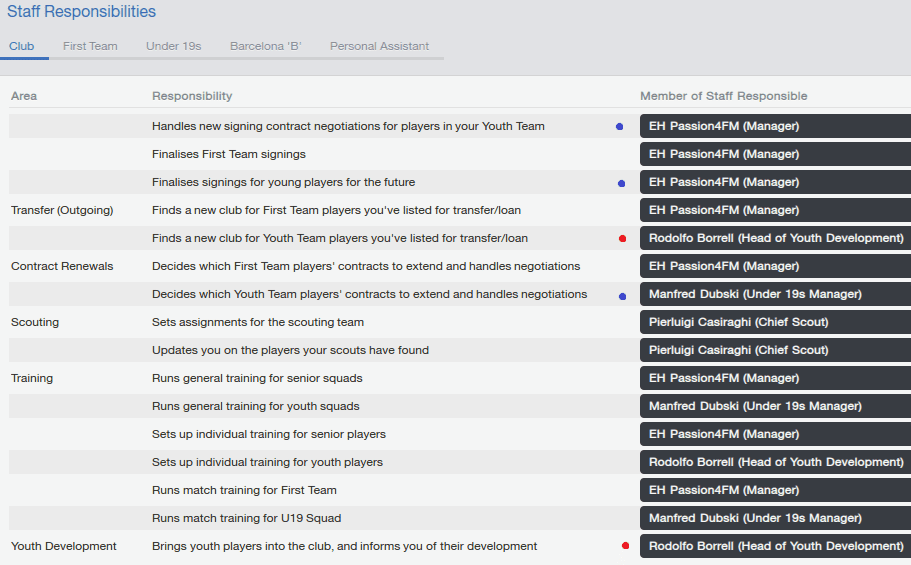Select the Barcelona 'B' tab
The image size is (911, 565).
(265, 46)
